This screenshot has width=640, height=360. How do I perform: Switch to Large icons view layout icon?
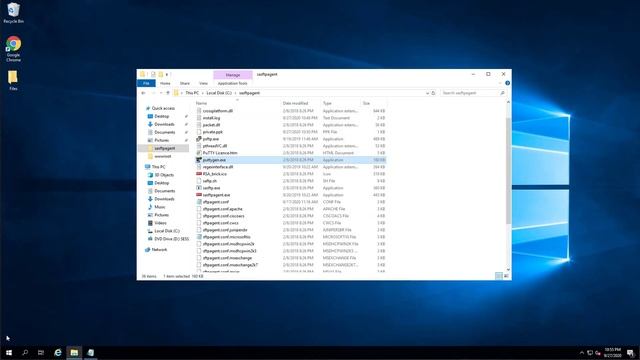click(x=506, y=276)
